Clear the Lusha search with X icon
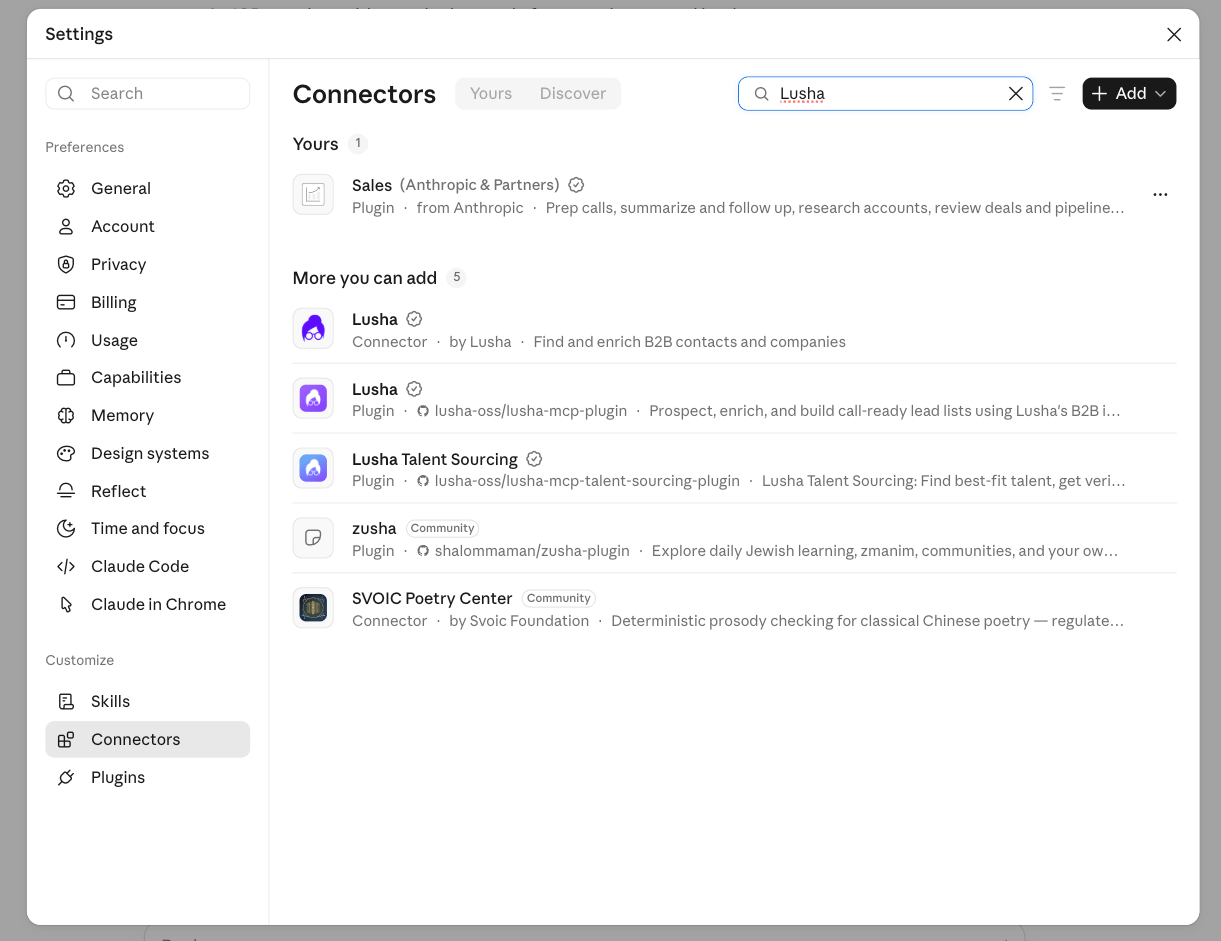This screenshot has height=941, width=1221. point(1015,93)
